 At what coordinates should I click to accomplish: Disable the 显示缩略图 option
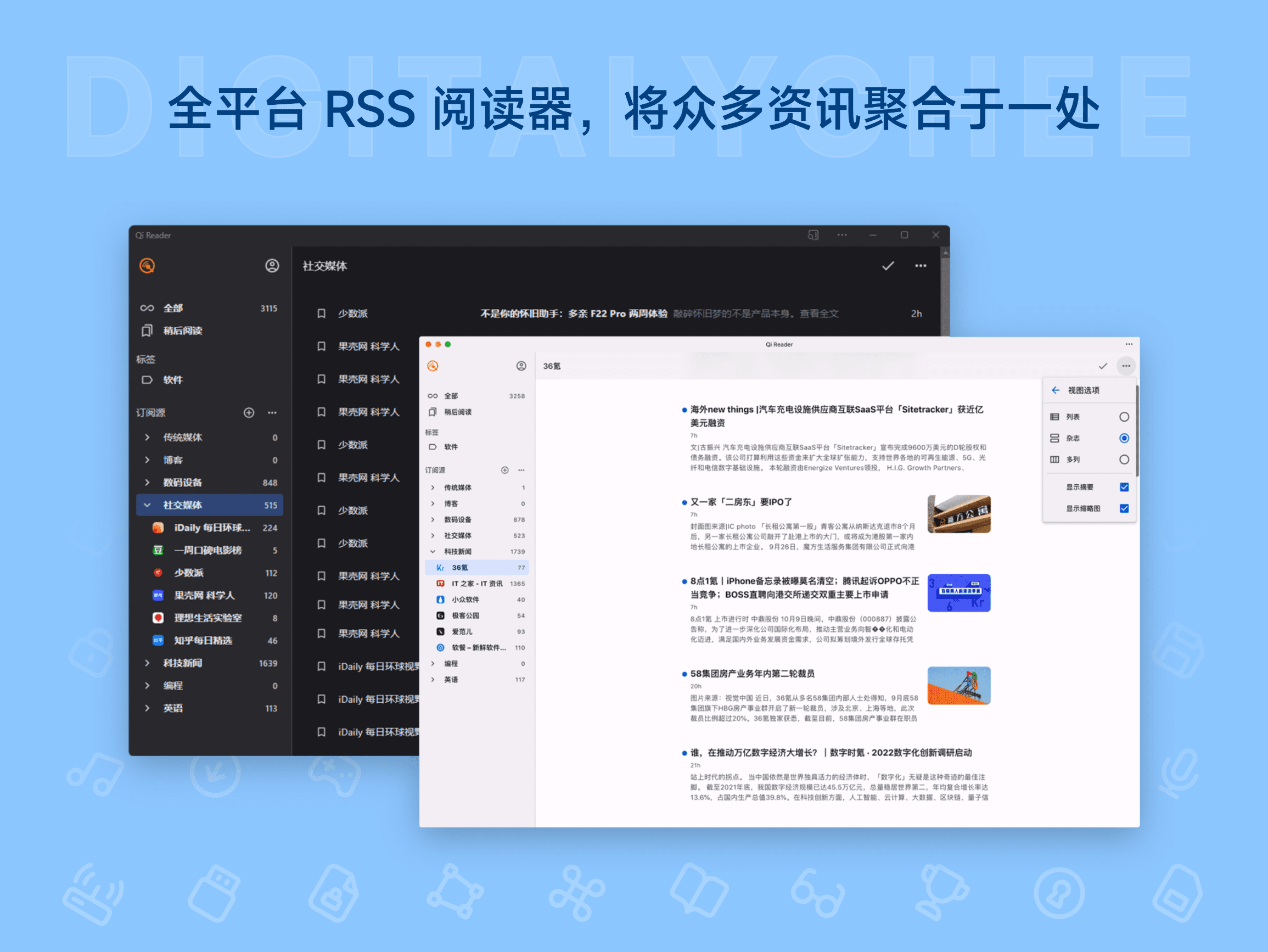coord(1124,508)
